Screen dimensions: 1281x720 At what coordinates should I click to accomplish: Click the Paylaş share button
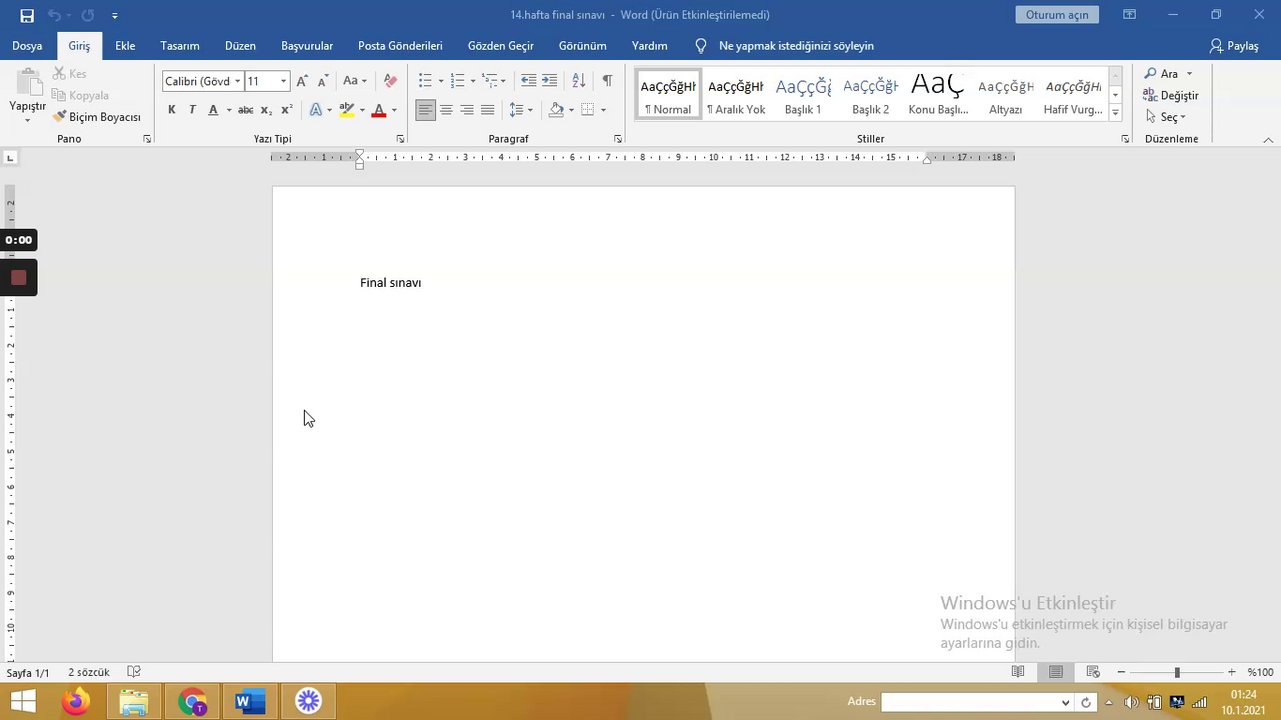(1234, 46)
